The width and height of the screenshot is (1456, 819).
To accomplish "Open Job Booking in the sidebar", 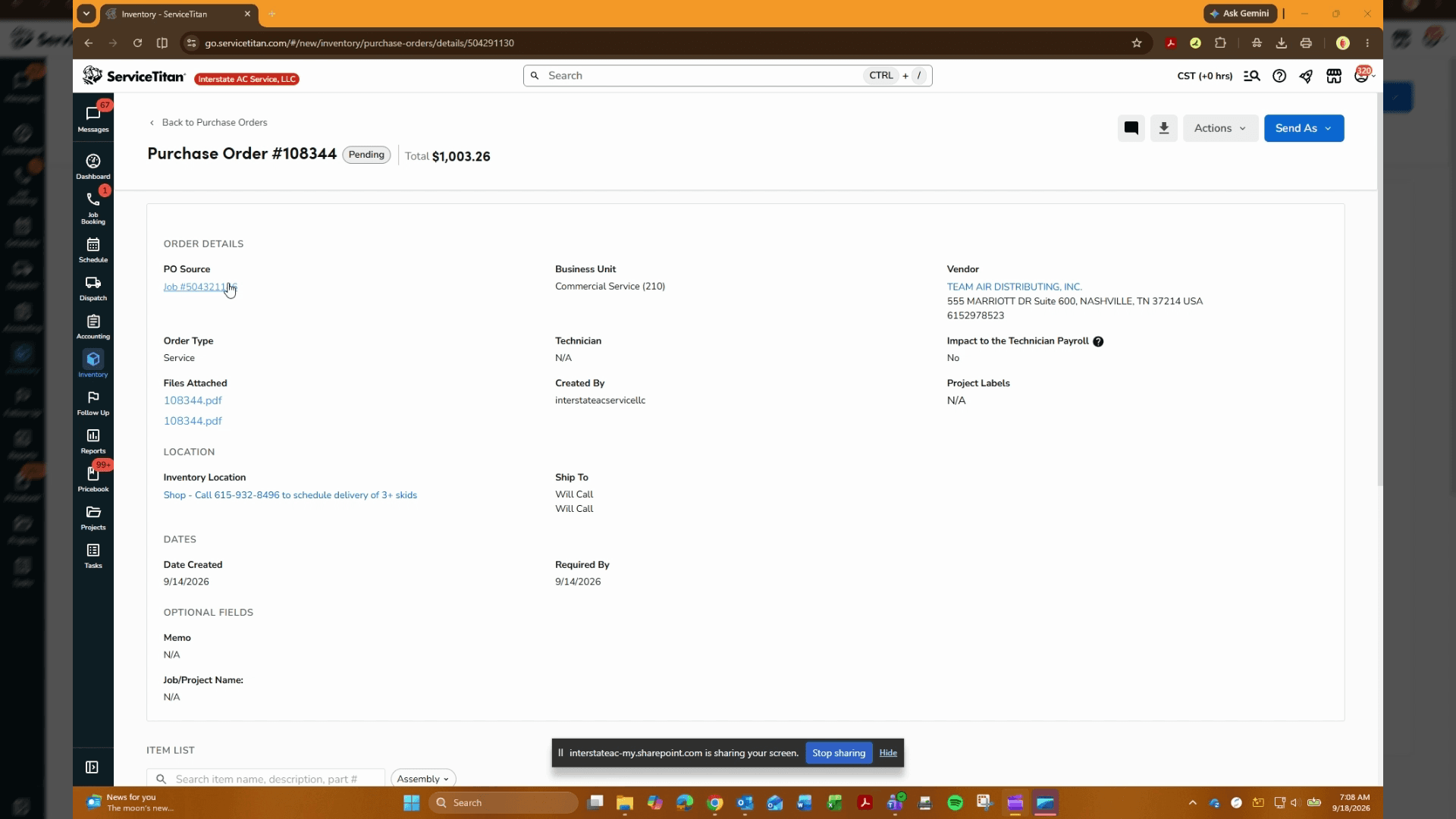I will click(93, 208).
